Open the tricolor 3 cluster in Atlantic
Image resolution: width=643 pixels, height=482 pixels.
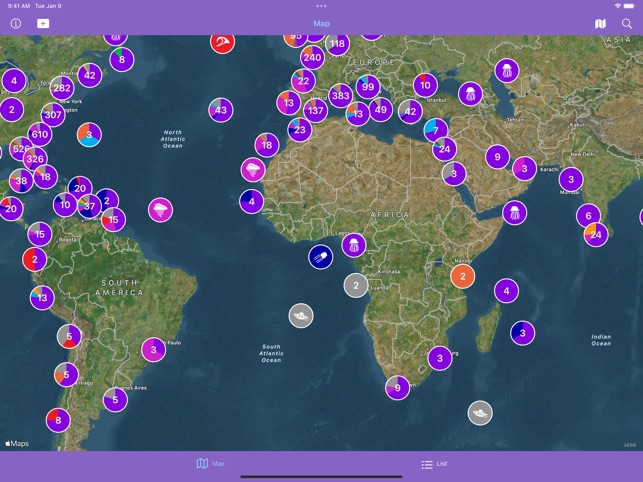pos(89,135)
